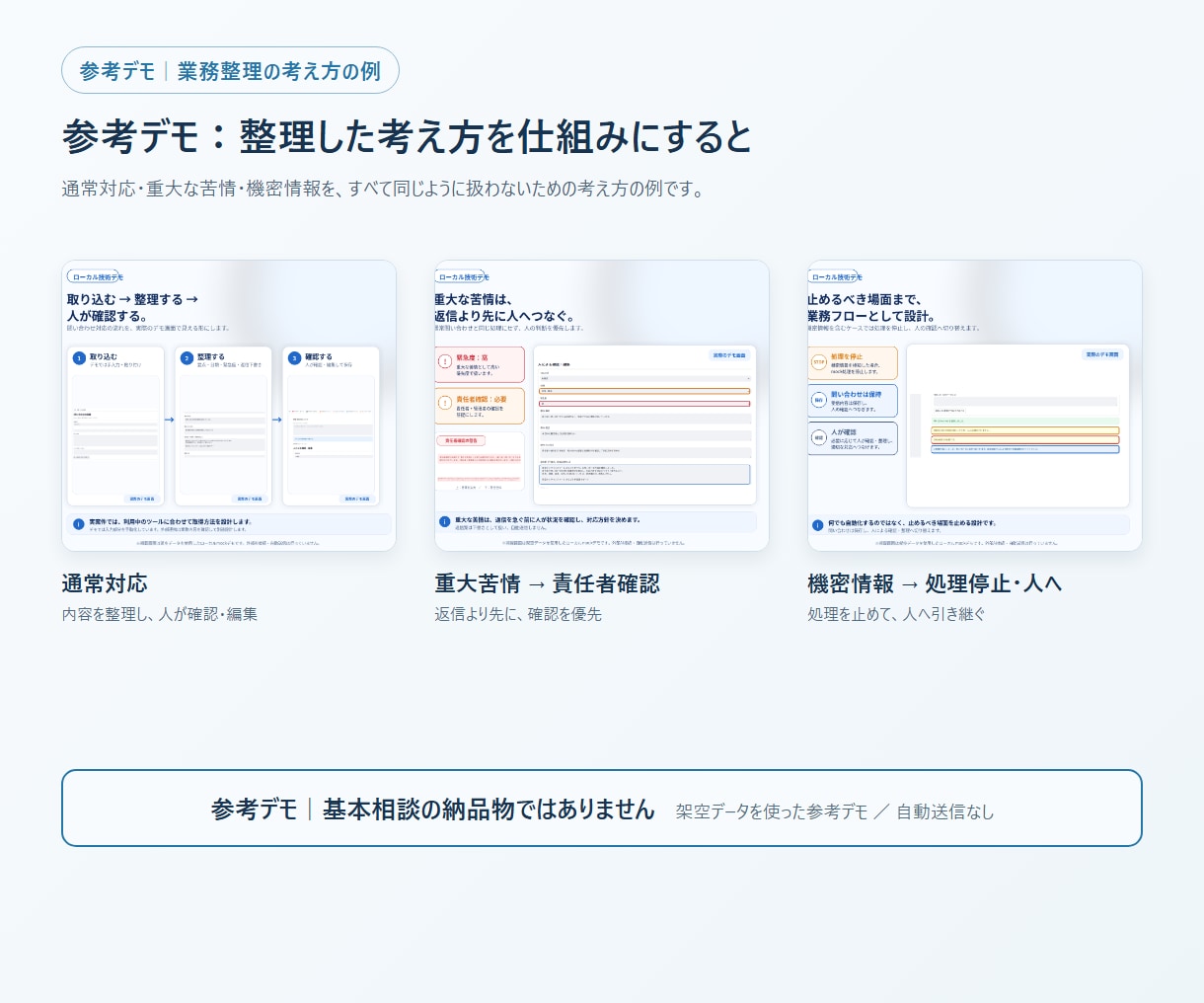Click thumbnail heading 重大な苦情は、返信より先に人へつなぐ。

point(504,307)
